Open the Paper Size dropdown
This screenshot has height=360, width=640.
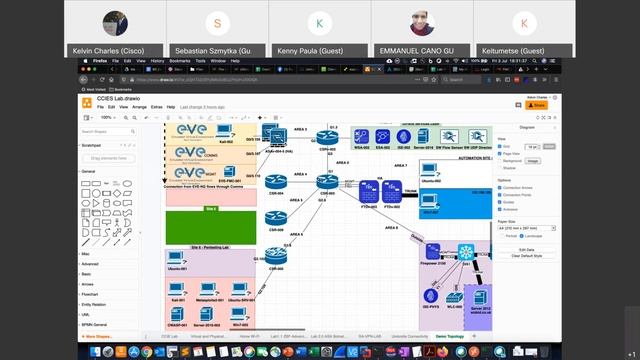pos(527,228)
